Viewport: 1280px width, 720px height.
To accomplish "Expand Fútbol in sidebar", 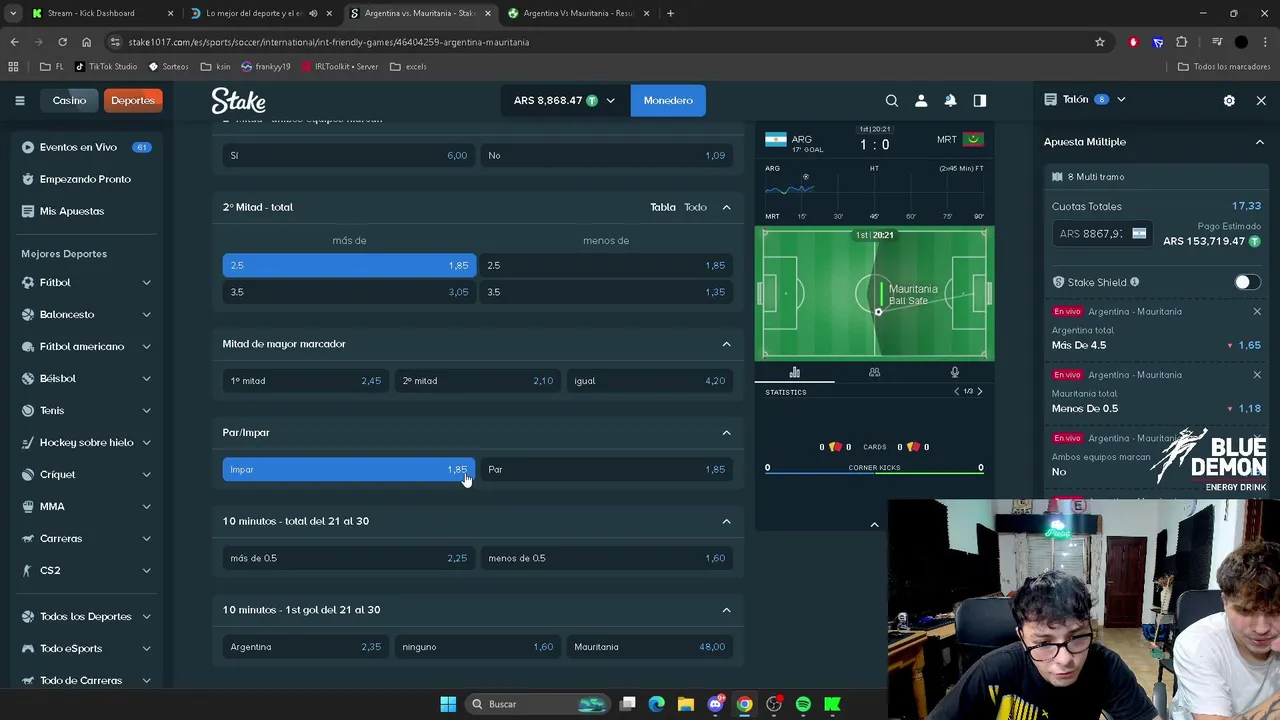I will [146, 283].
